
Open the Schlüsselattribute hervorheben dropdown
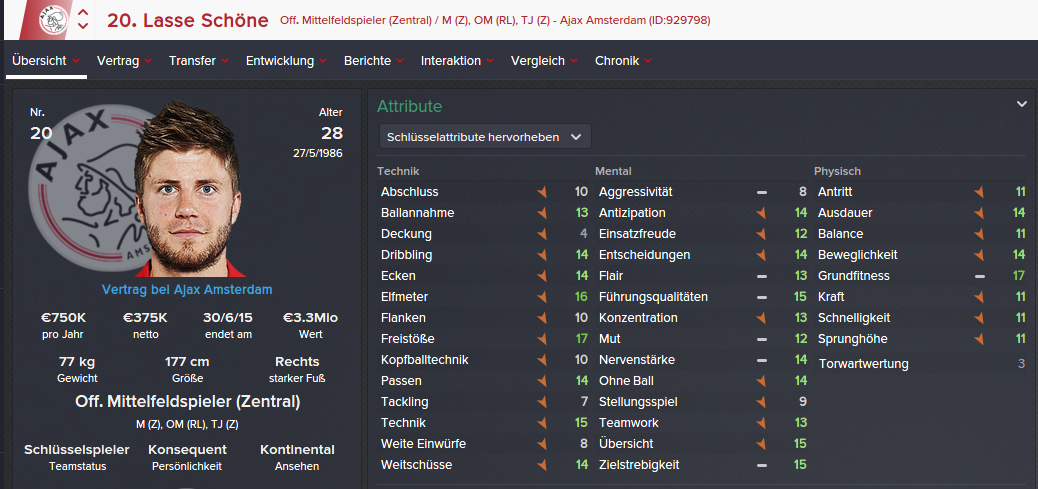[x=485, y=136]
